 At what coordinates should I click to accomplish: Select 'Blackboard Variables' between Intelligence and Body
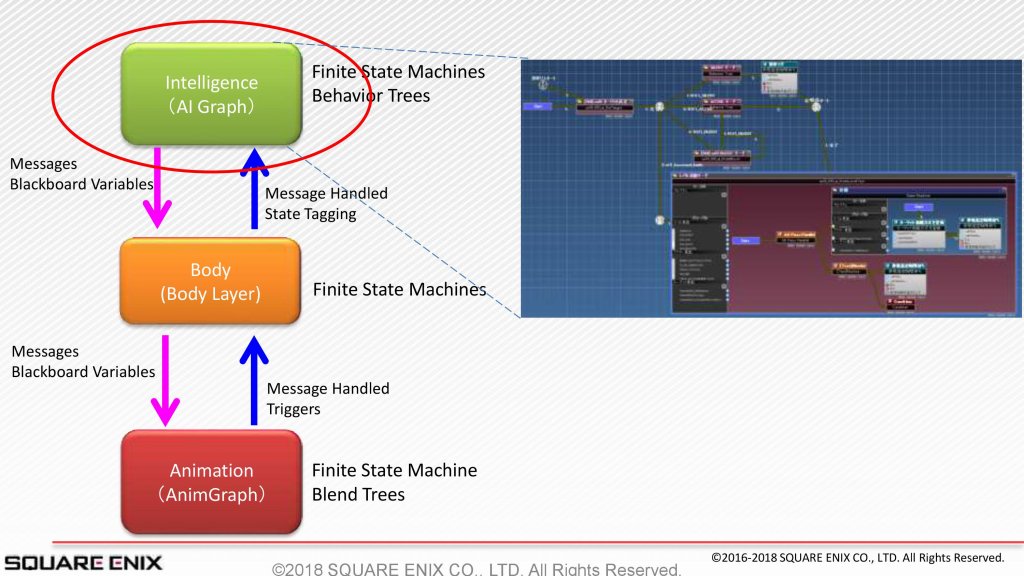(82, 184)
